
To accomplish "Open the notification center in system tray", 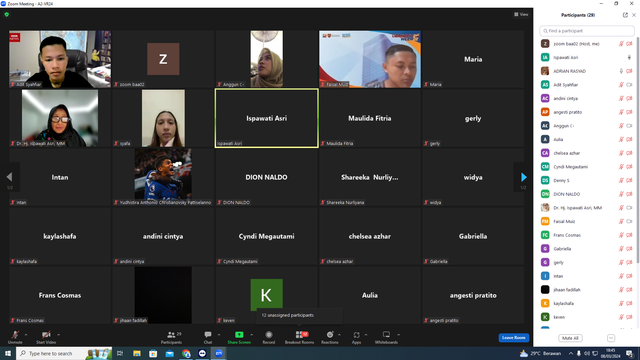I will [630, 353].
